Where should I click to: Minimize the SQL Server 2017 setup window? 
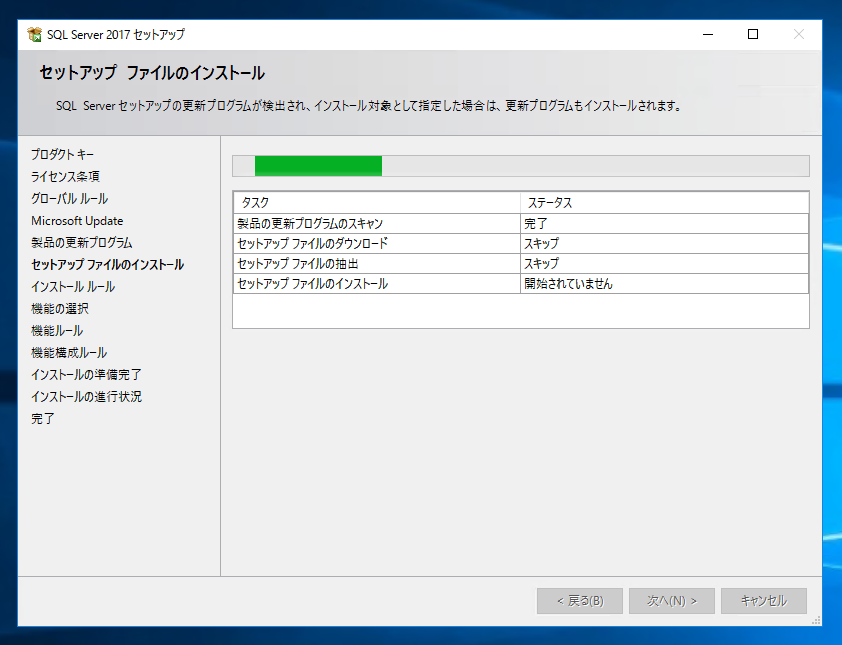[x=708, y=34]
